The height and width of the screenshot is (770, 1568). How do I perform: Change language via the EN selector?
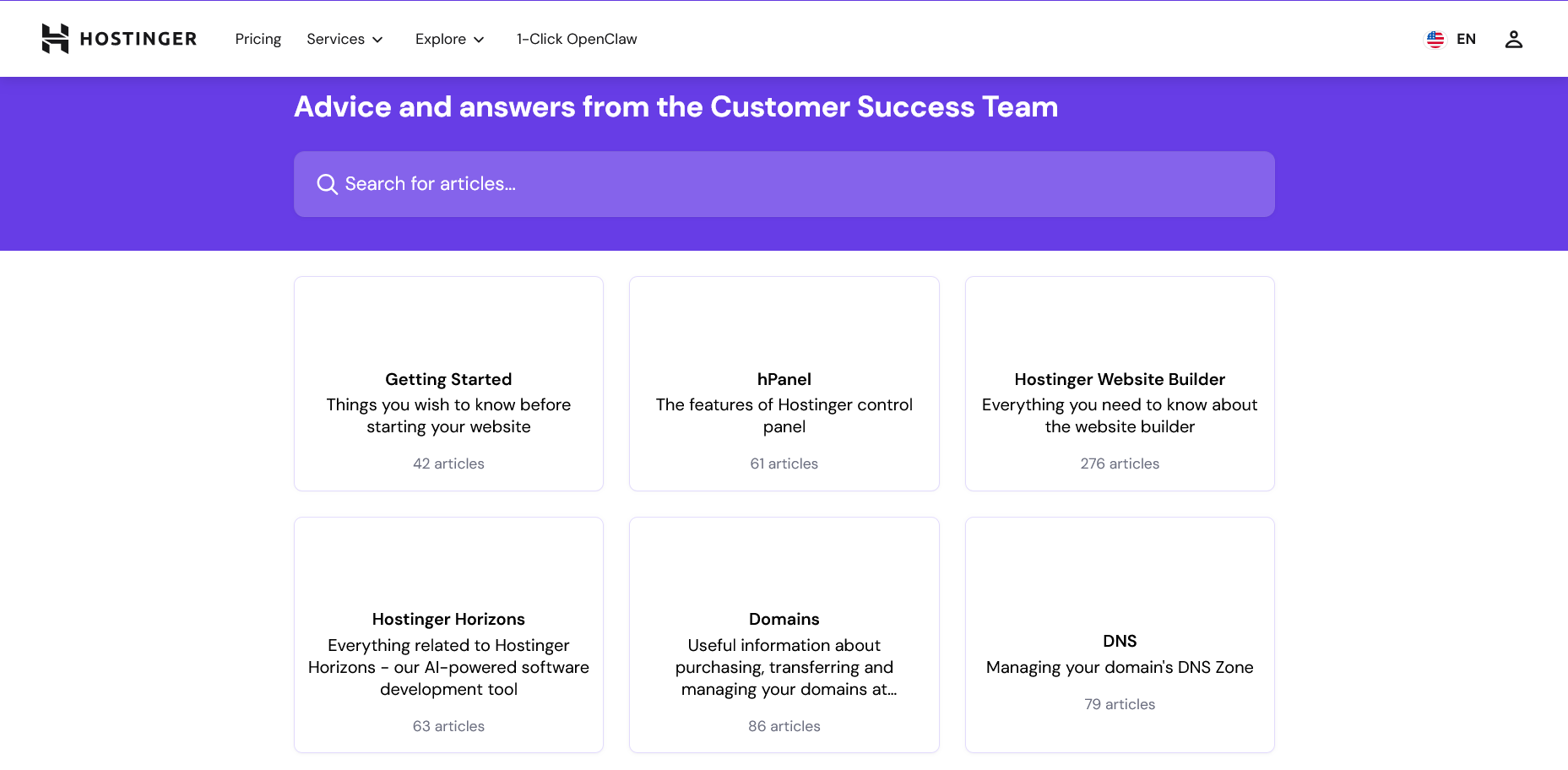(x=1466, y=39)
